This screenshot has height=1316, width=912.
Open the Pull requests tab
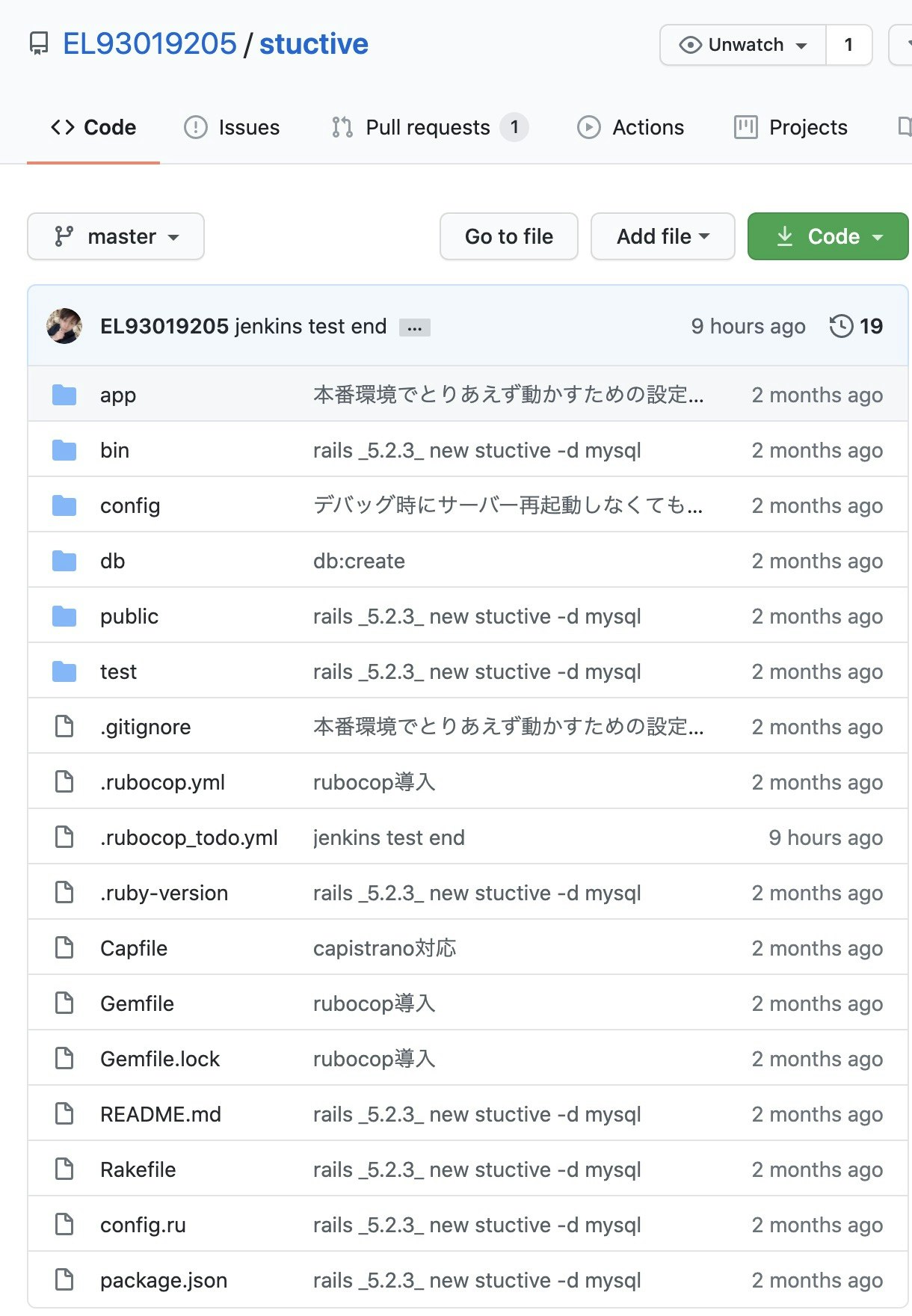click(430, 127)
